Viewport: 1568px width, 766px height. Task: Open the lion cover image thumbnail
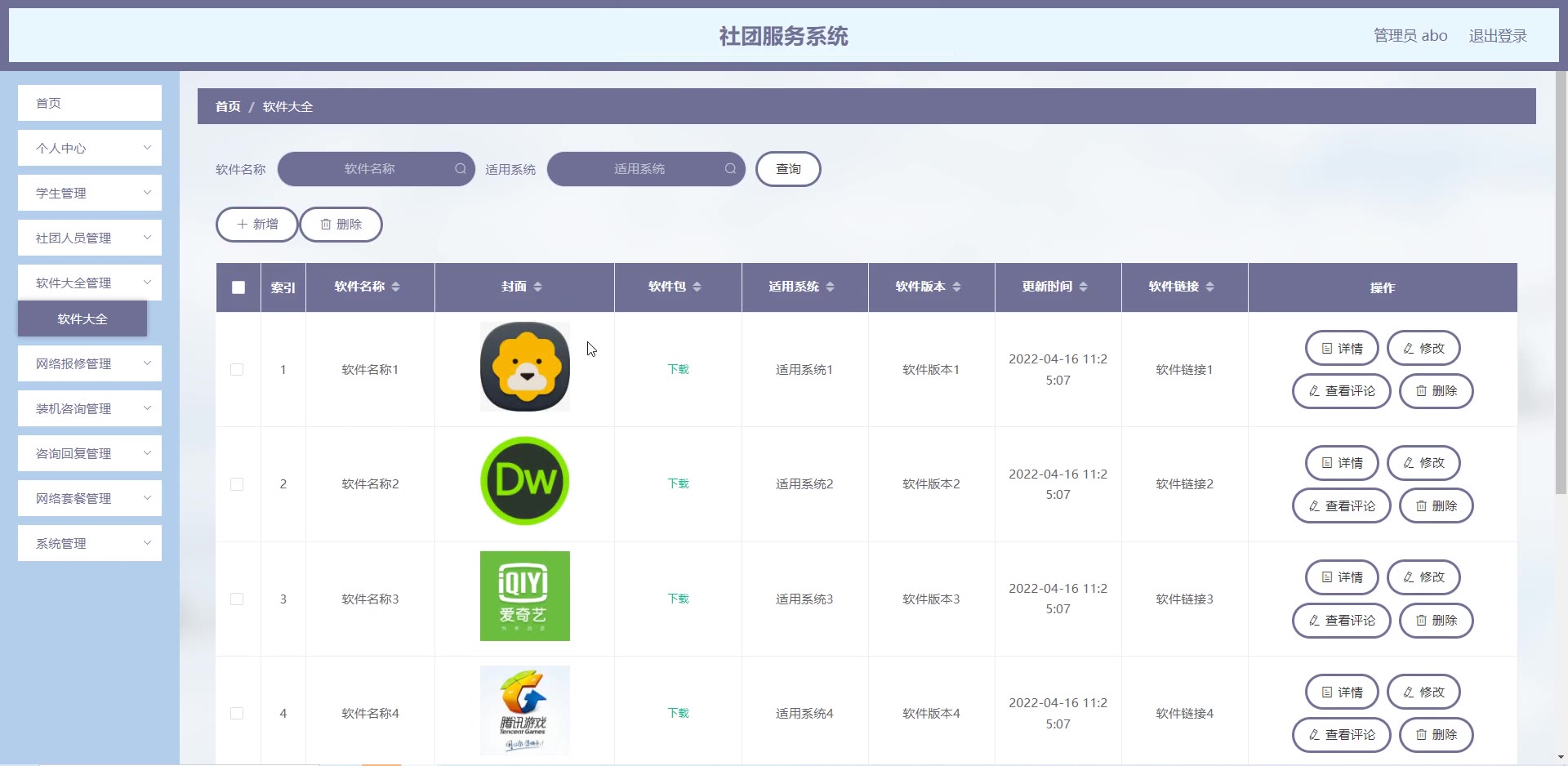(525, 367)
